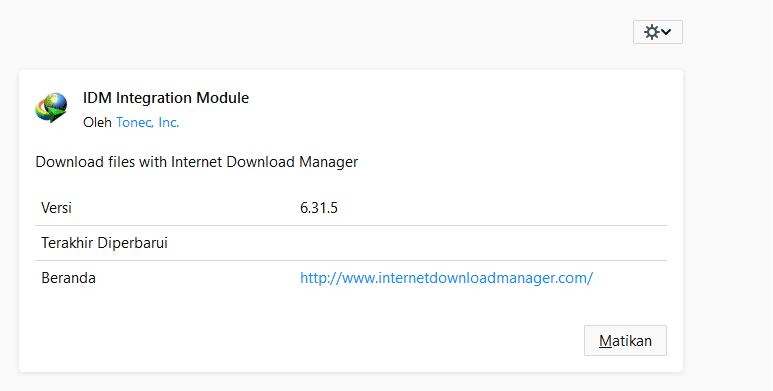Select the Download files description text
Image resolution: width=773 pixels, height=391 pixels.
pyautogui.click(x=197, y=162)
